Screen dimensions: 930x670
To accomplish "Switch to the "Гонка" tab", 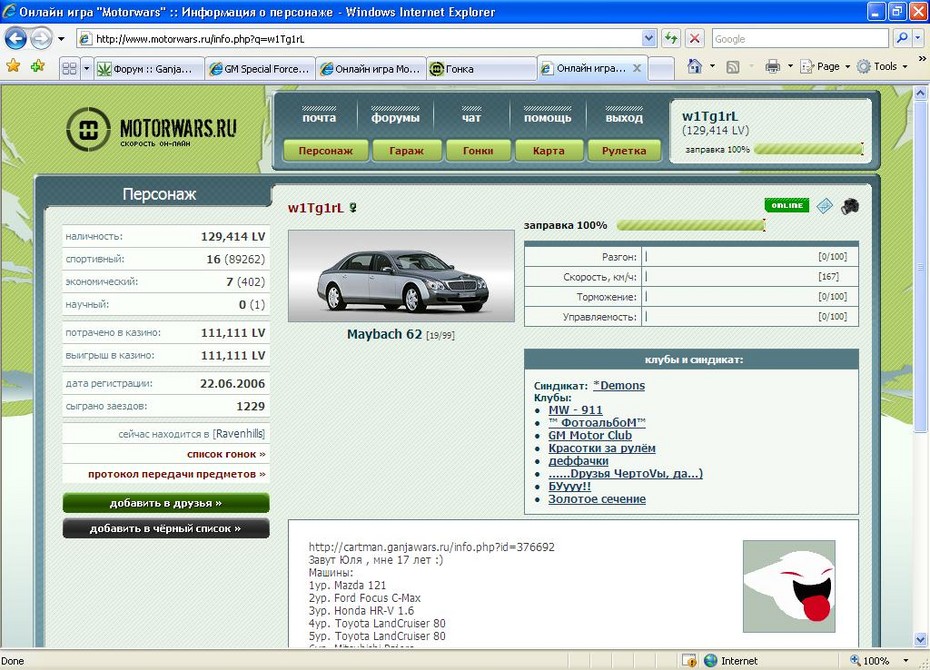I will tap(482, 69).
